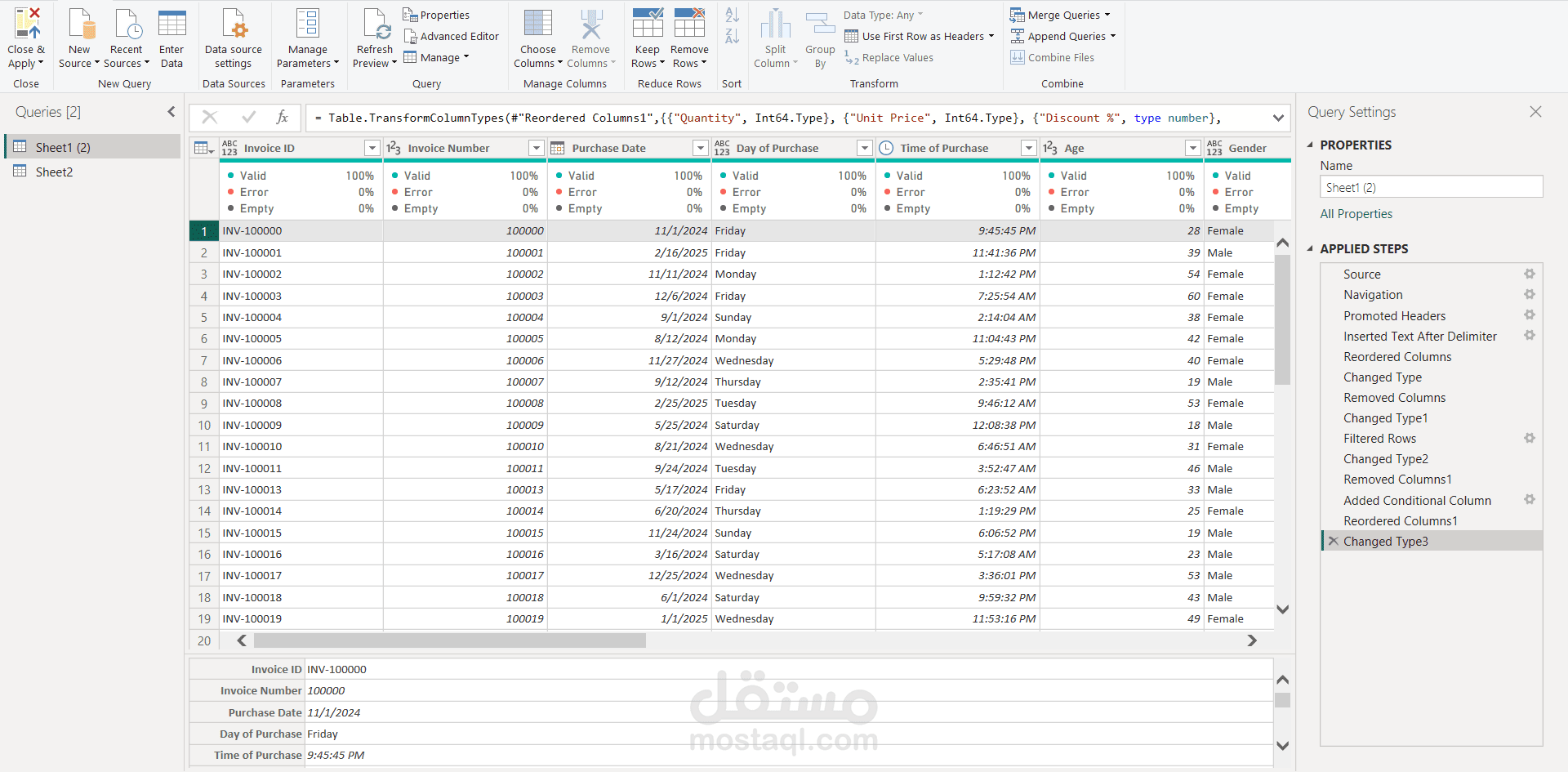Click the Split Column icon
This screenshot has height=772, width=1568.
click(x=775, y=25)
